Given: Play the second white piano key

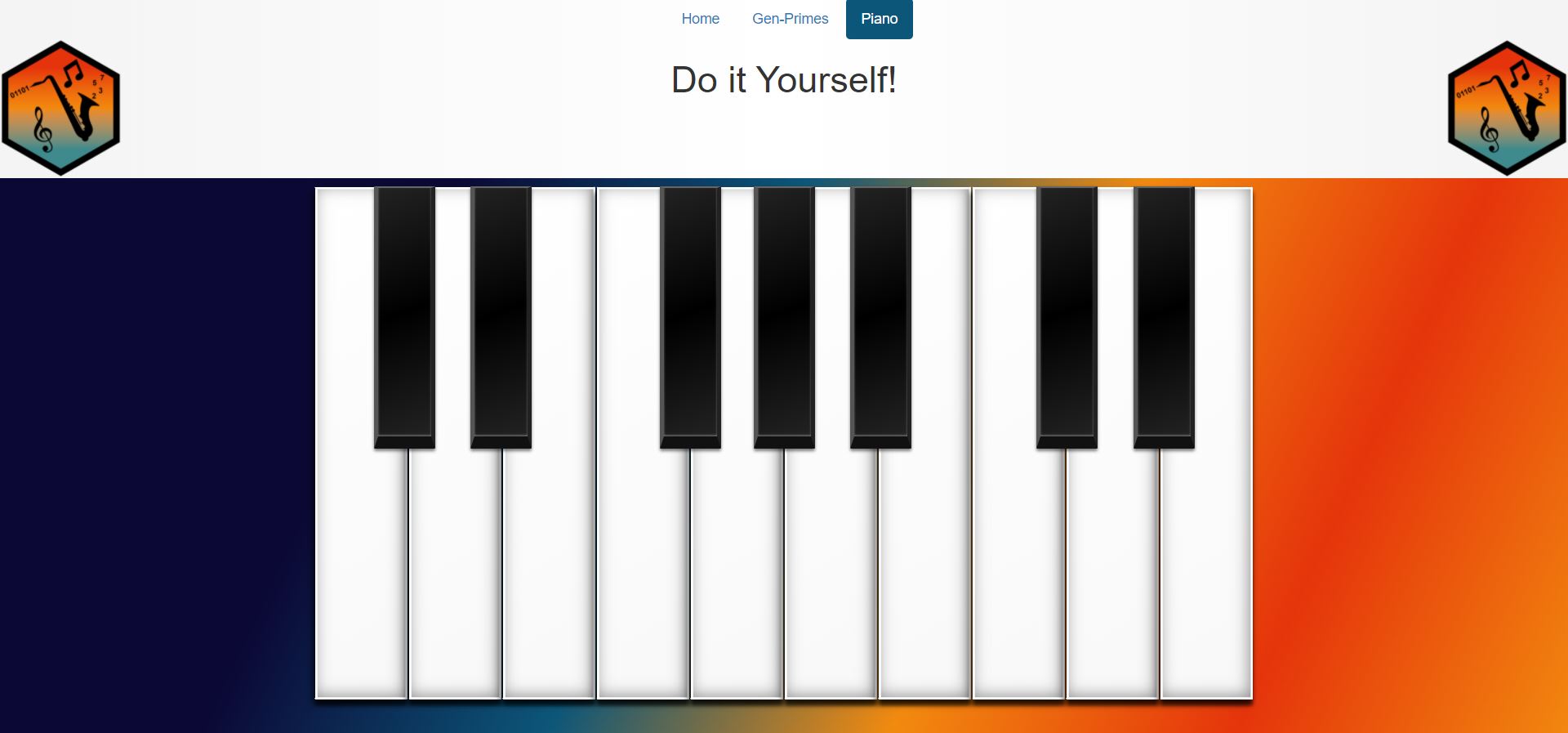Looking at the screenshot, I should pyautogui.click(x=455, y=572).
